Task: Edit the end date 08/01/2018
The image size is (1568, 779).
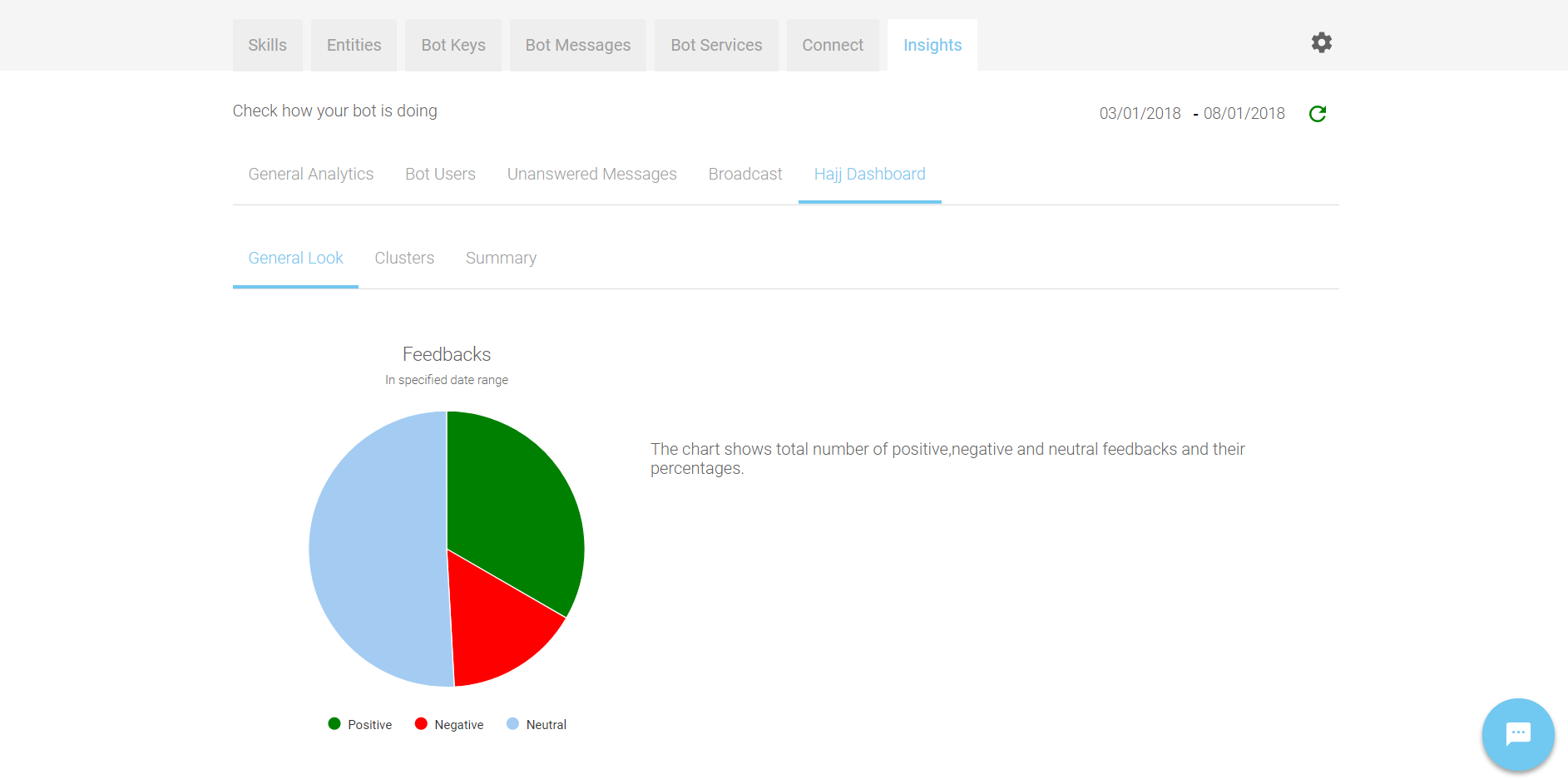Action: (1244, 113)
